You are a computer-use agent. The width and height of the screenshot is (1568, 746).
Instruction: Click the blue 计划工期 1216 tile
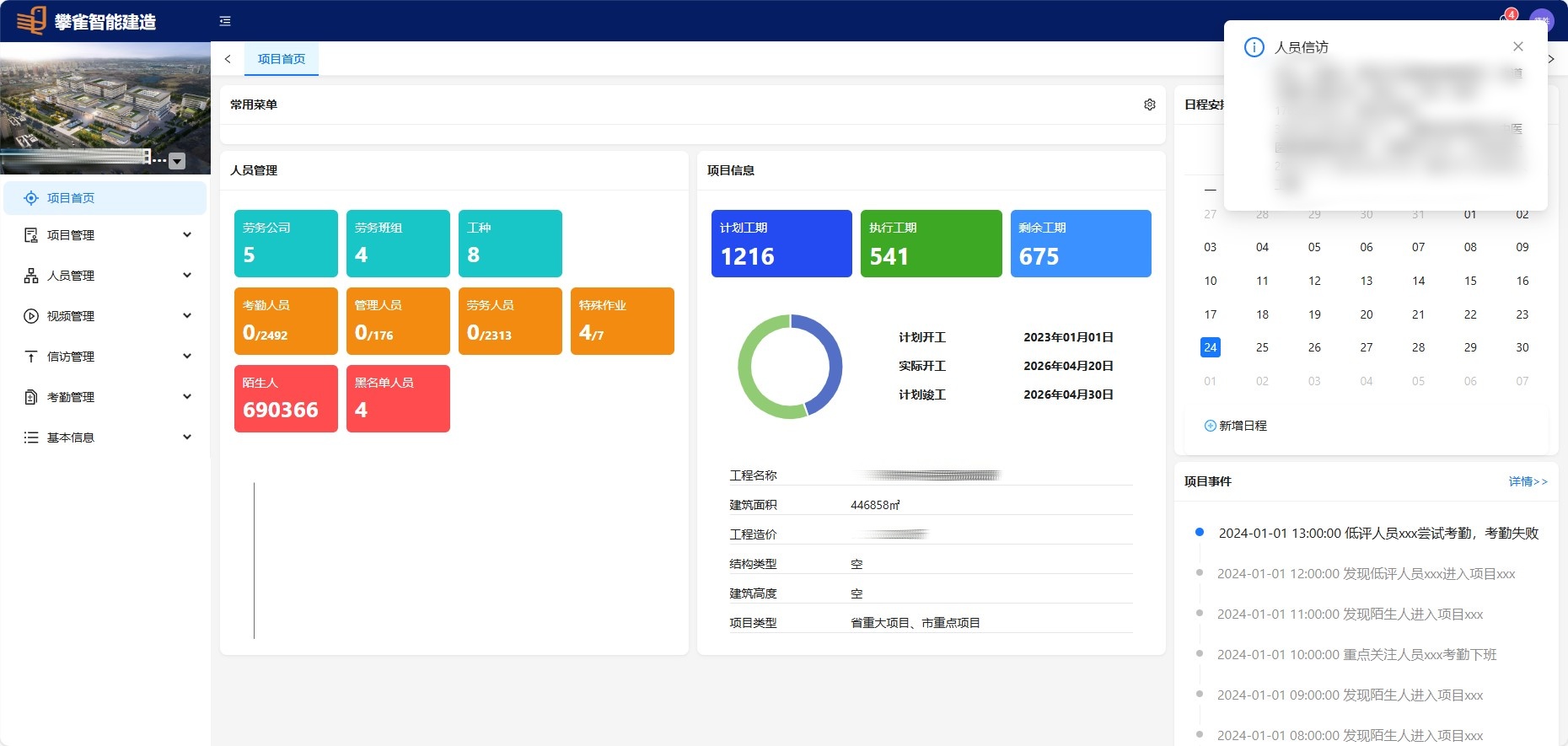[781, 244]
